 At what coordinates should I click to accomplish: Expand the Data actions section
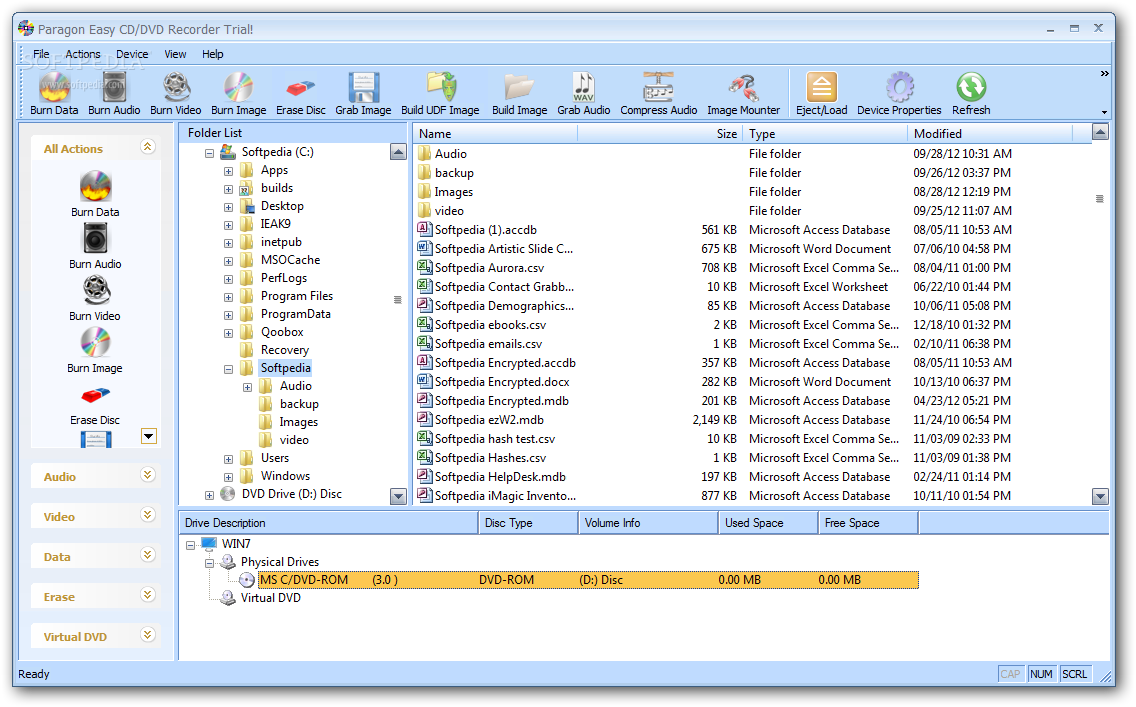pyautogui.click(x=148, y=555)
